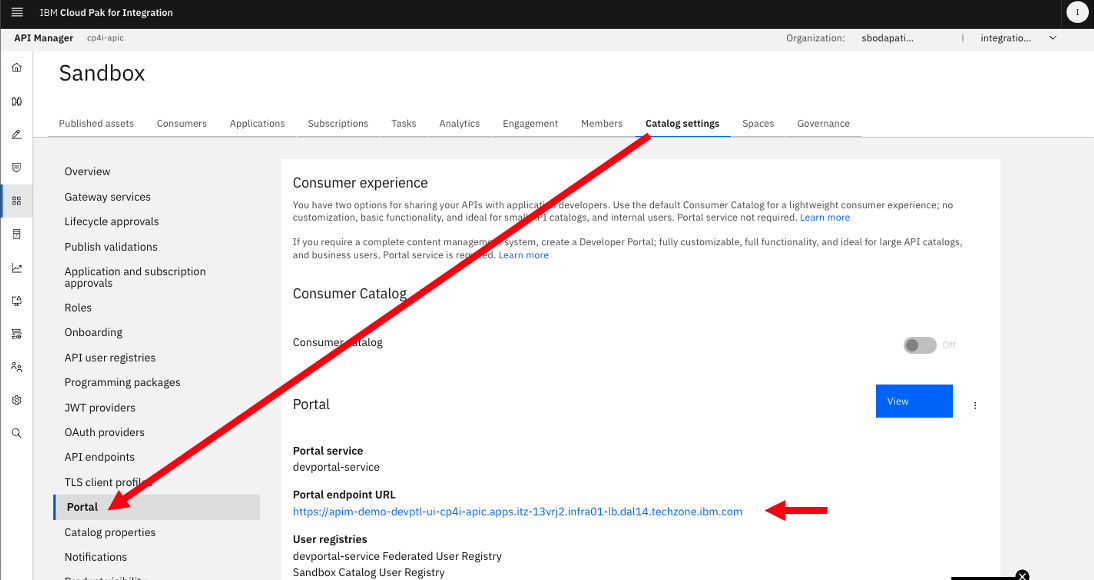Image resolution: width=1094 pixels, height=580 pixels.
Task: Click the shield-shaped sidebar icon
Action: pos(17,168)
